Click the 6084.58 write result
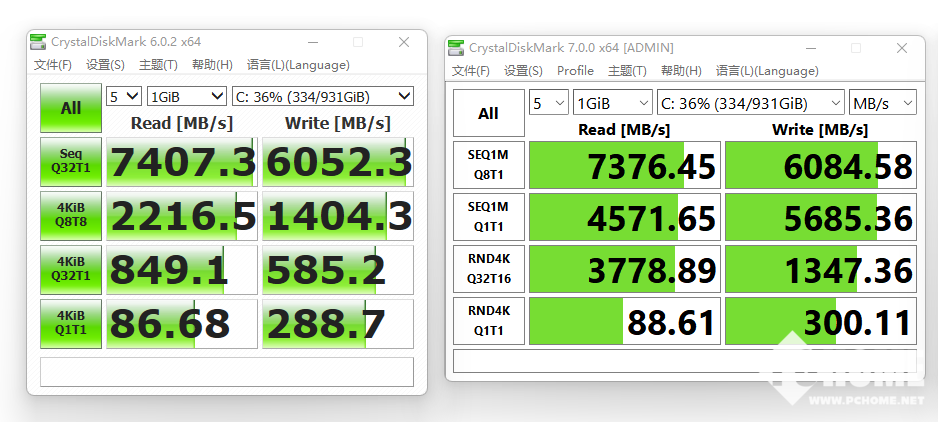The height and width of the screenshot is (422, 938). click(821, 165)
